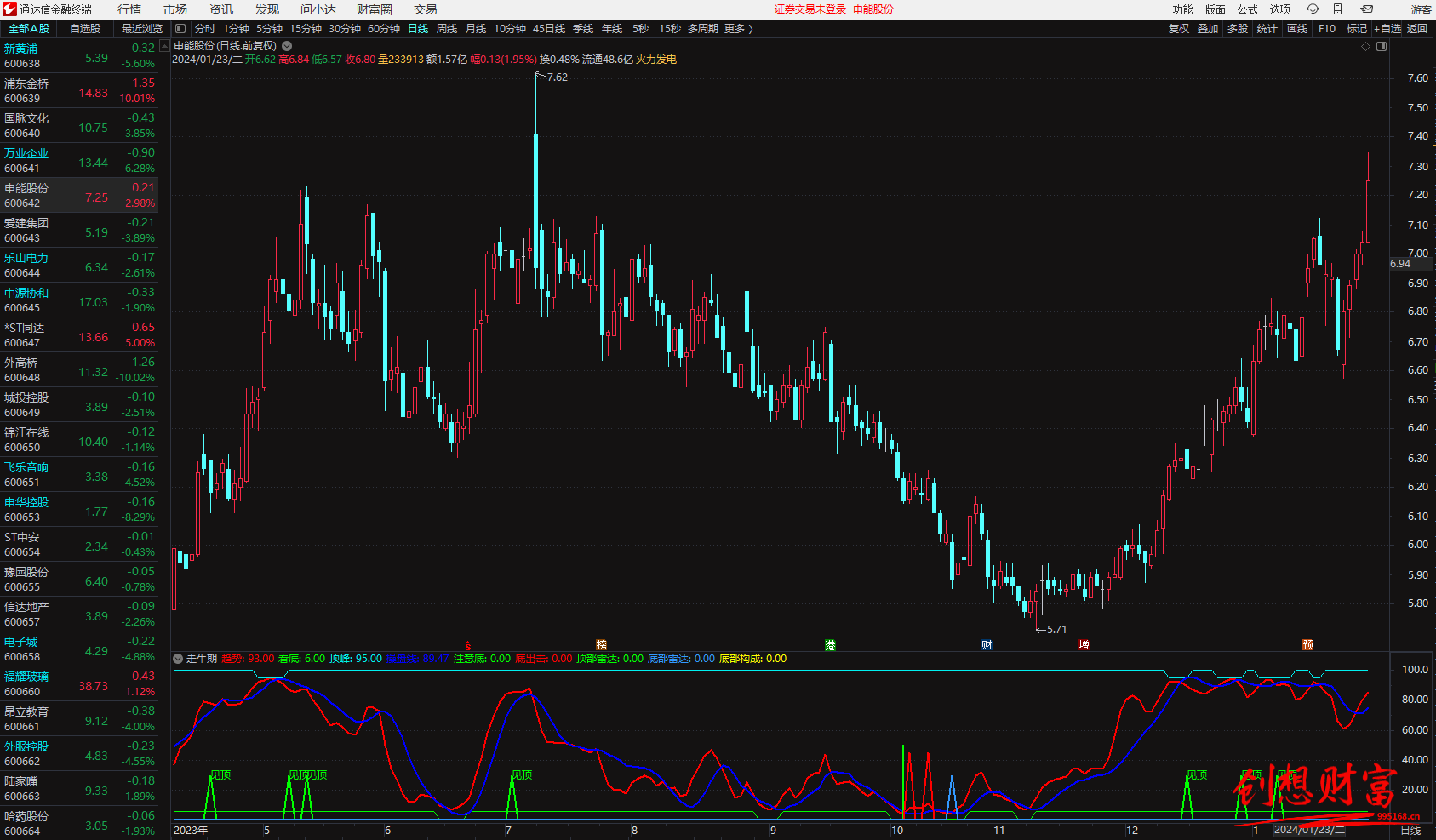1436x840 pixels.
Task: Click the 榜 marker on the chart bottom
Action: [x=602, y=645]
